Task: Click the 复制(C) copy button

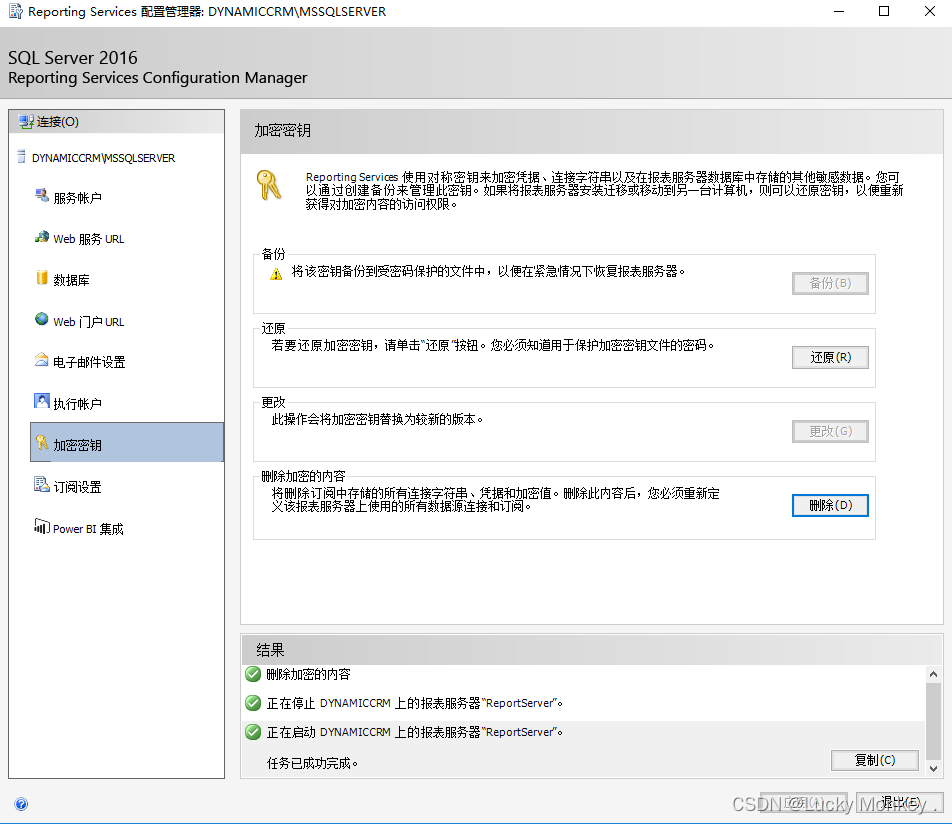Action: (874, 760)
